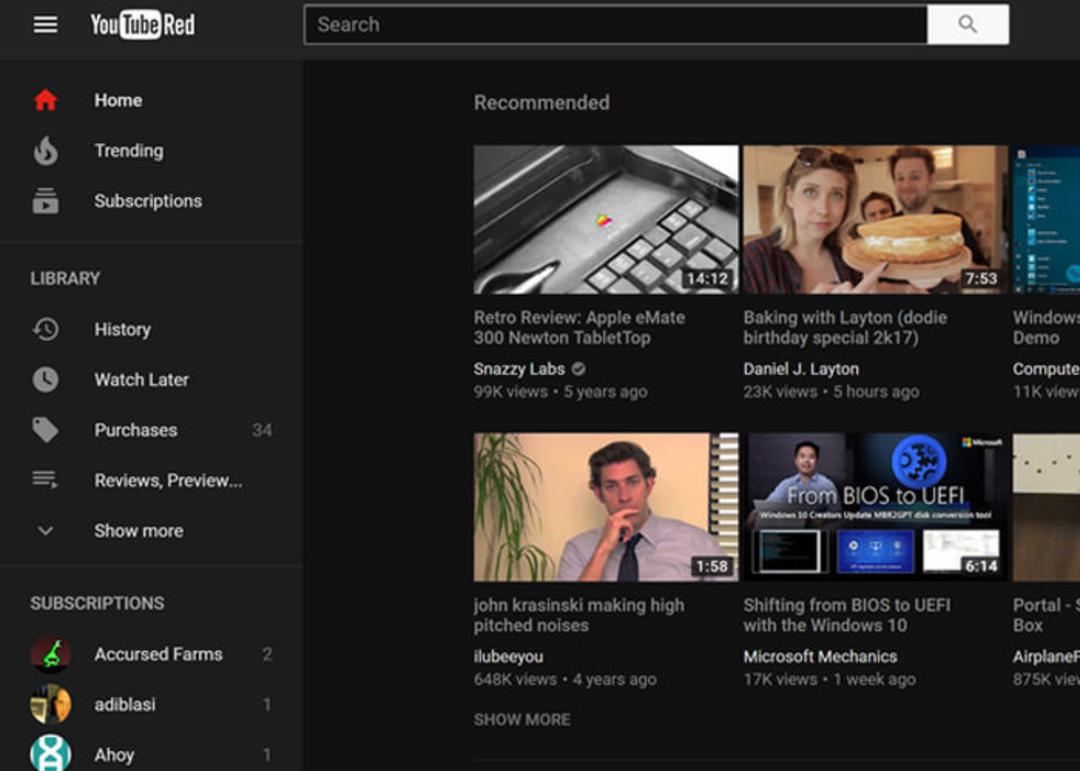
Task: Click the Subscriptions icon in the sidebar
Action: pyautogui.click(x=45, y=201)
